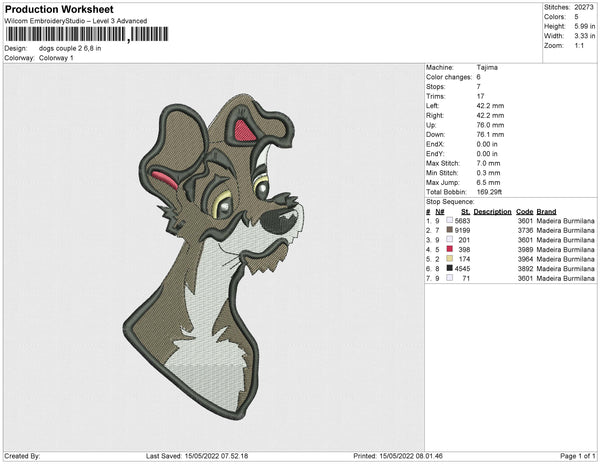The image size is (600, 464).
Task: Click stitch count '5683' in row 1
Action: tap(462, 221)
